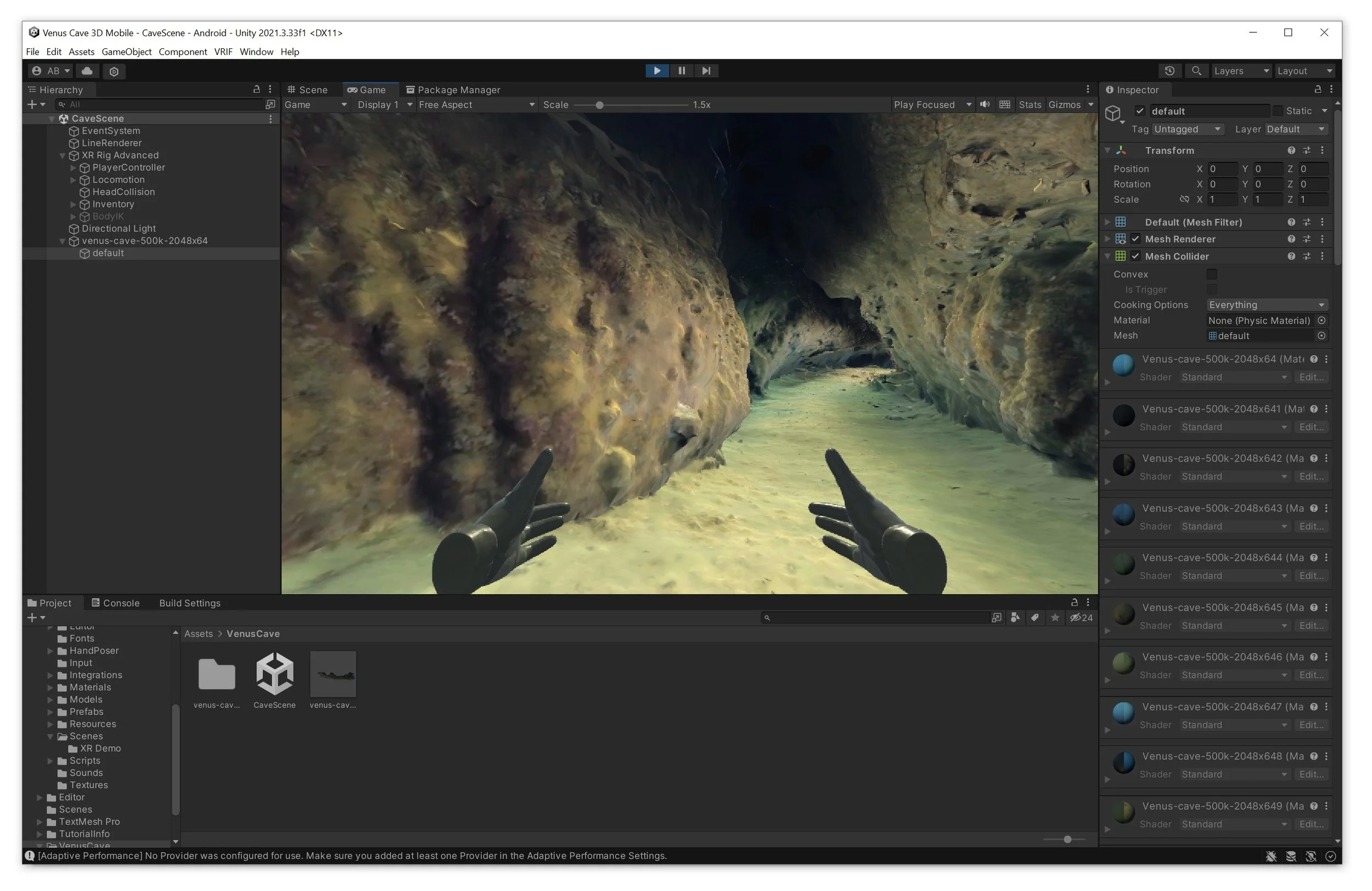The image size is (1372, 891).
Task: Open the Mesh Collider help icon
Action: point(1291,256)
